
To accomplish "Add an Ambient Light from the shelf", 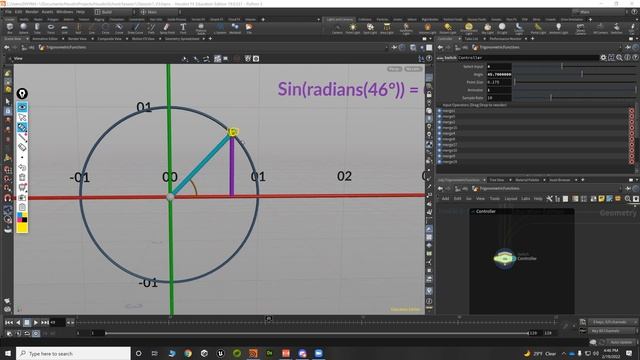I will tap(558, 29).
